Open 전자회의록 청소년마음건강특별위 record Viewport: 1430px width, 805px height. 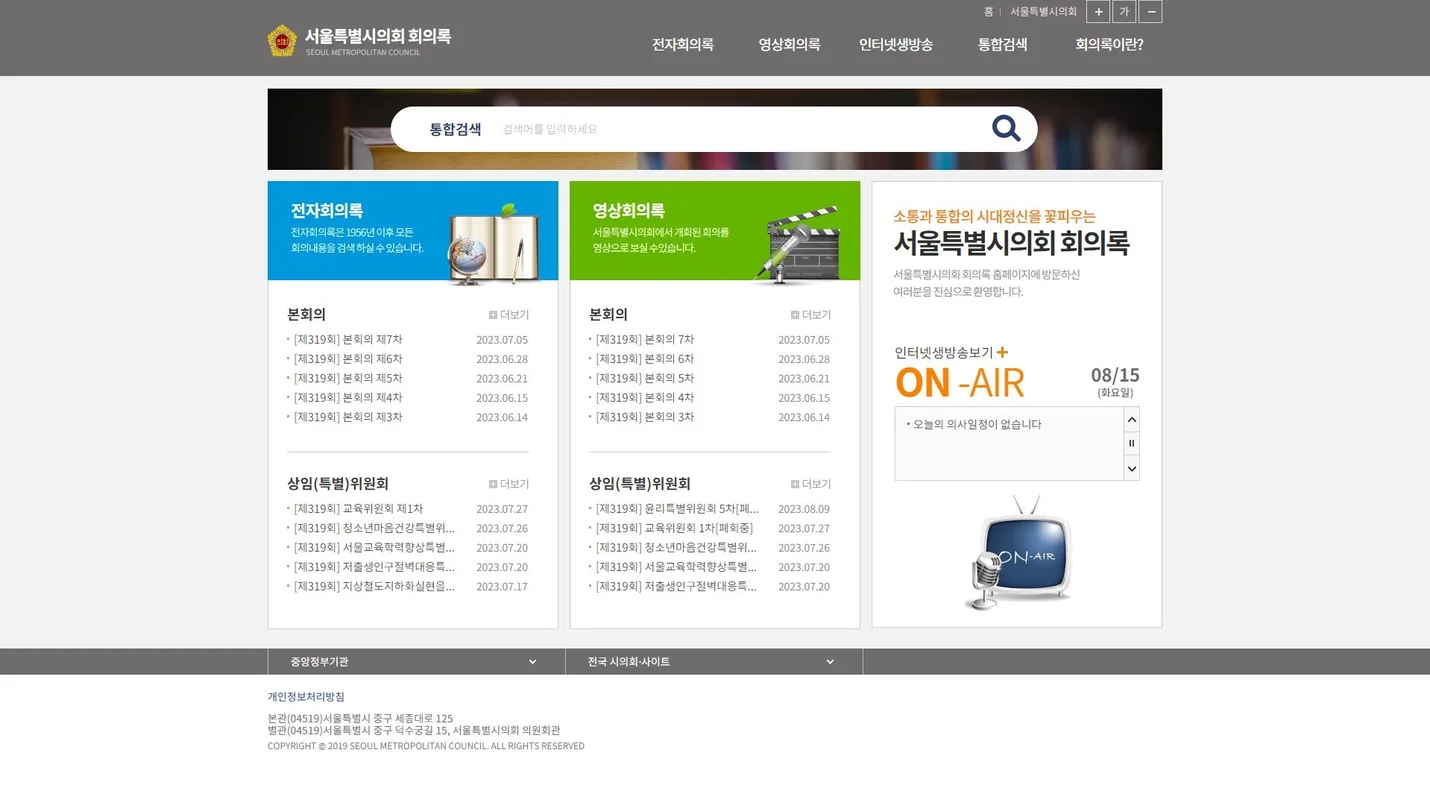(x=374, y=528)
